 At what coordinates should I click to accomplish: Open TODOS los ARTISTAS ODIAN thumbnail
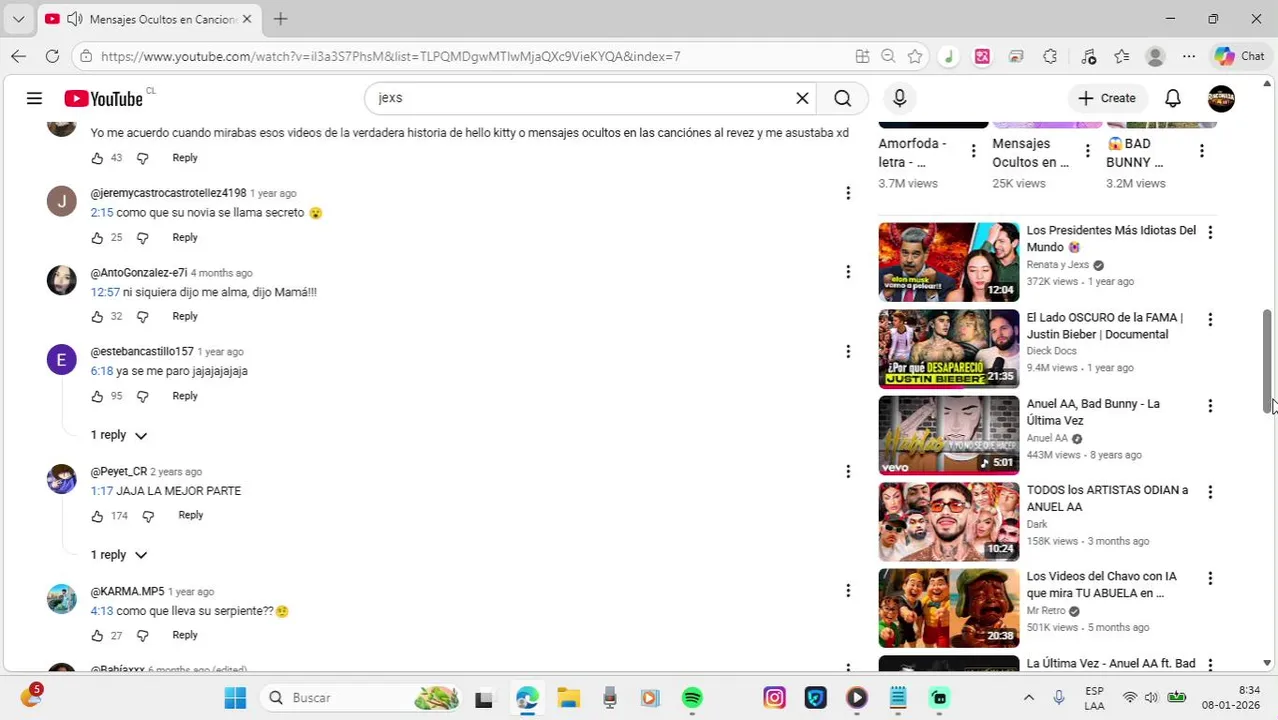(x=949, y=522)
